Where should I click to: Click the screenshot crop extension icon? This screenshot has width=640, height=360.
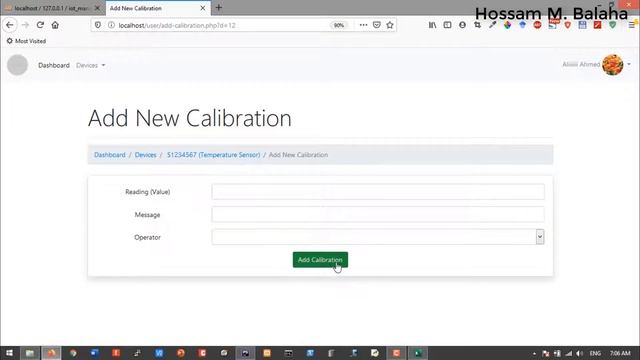click(477, 25)
